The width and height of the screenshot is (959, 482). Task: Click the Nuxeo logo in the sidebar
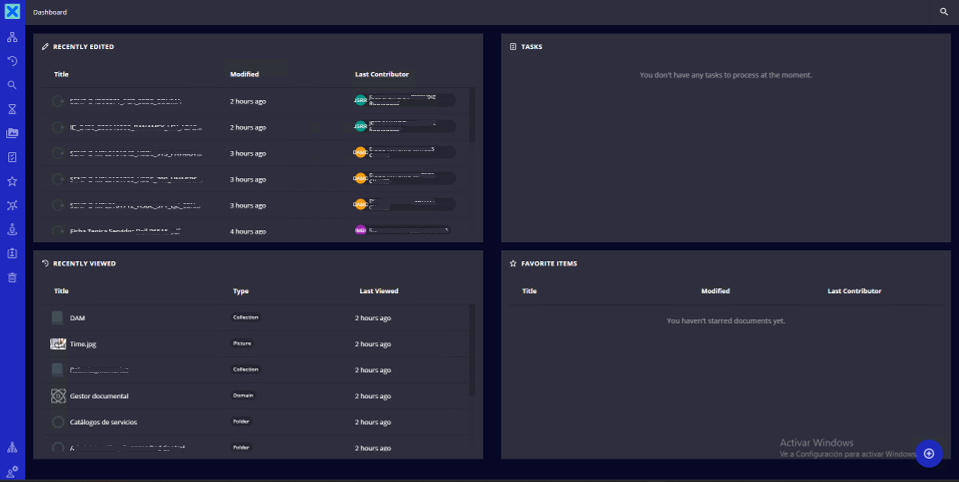pos(12,12)
